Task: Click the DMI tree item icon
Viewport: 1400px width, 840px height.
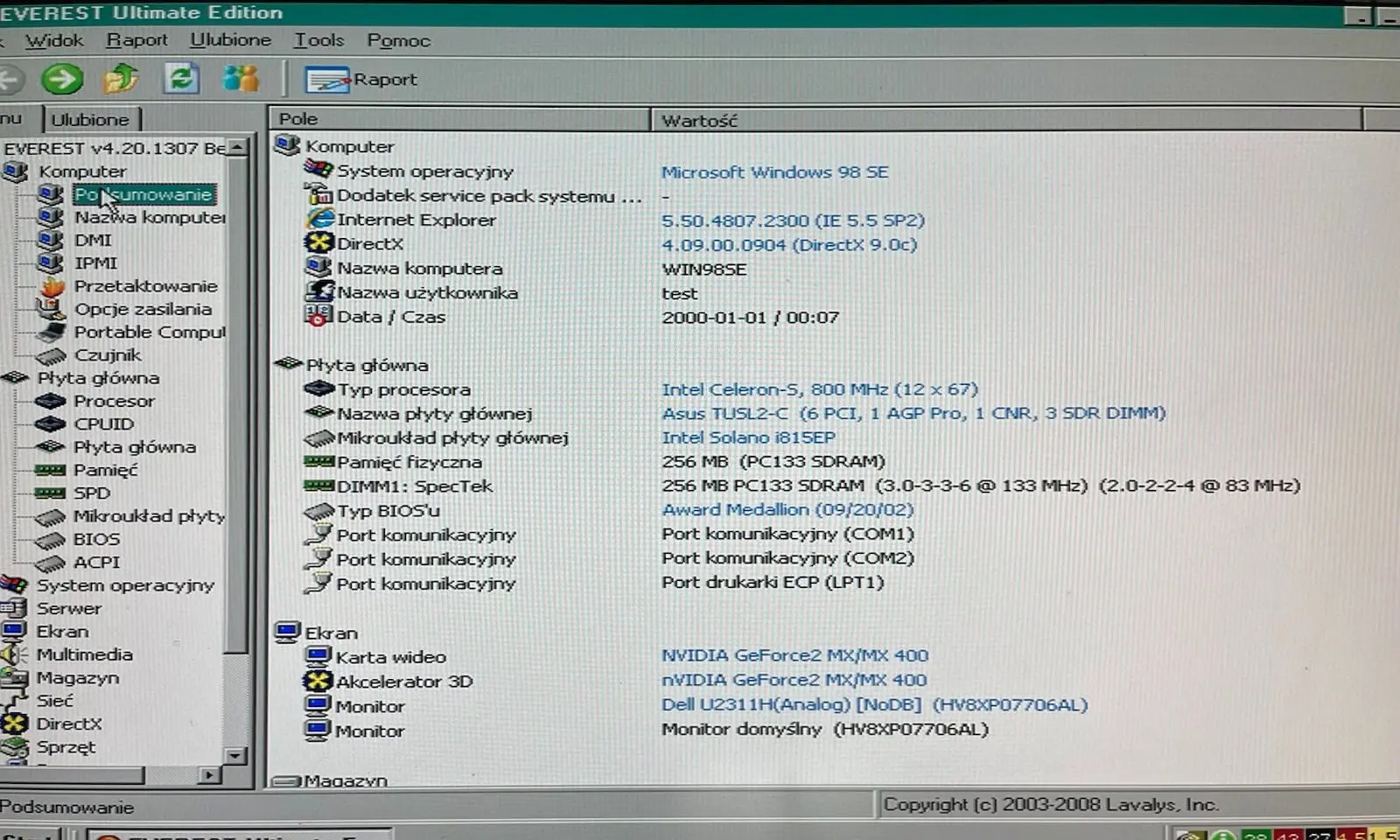Action: point(51,240)
